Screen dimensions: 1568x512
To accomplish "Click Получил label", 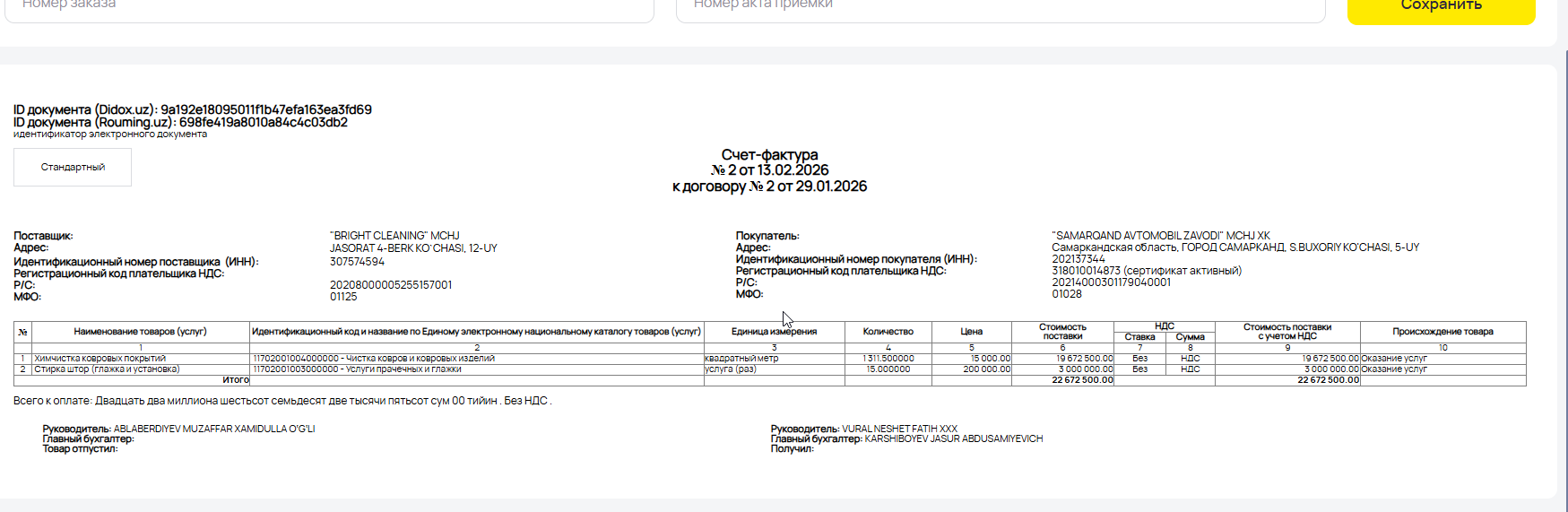I will [793, 448].
